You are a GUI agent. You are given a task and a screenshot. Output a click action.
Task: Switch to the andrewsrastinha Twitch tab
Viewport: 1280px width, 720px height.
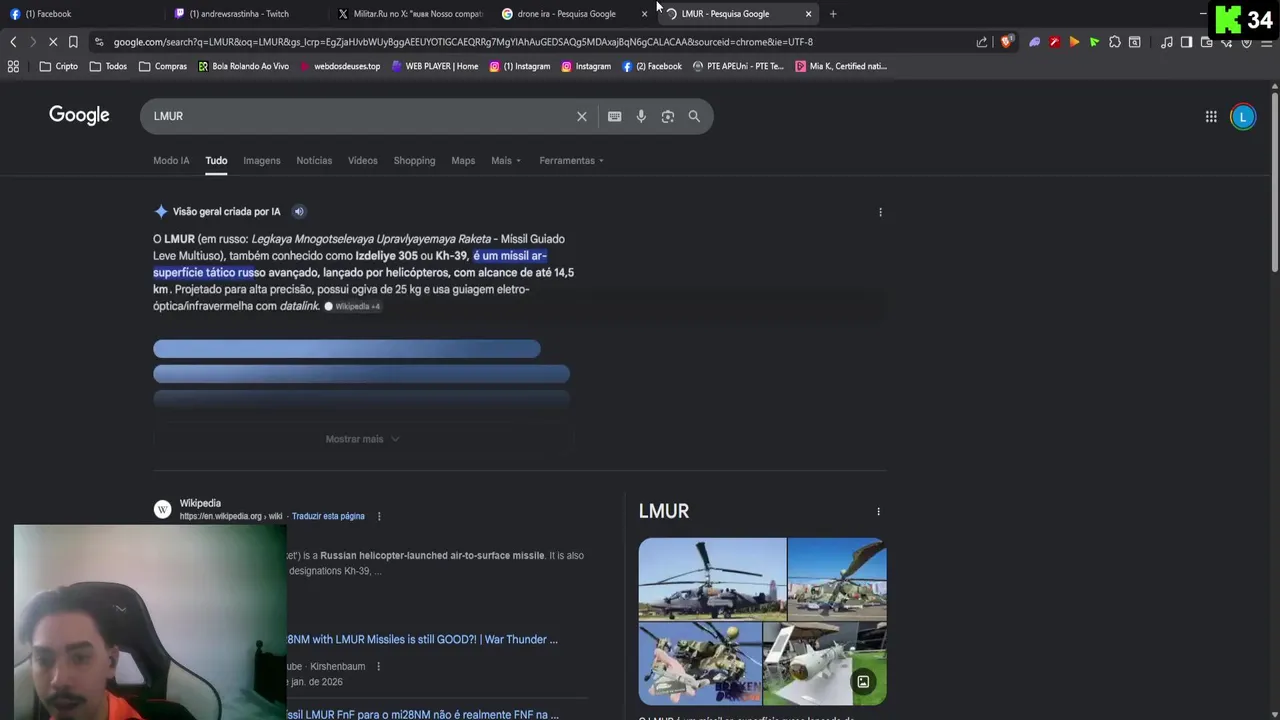coord(245,14)
